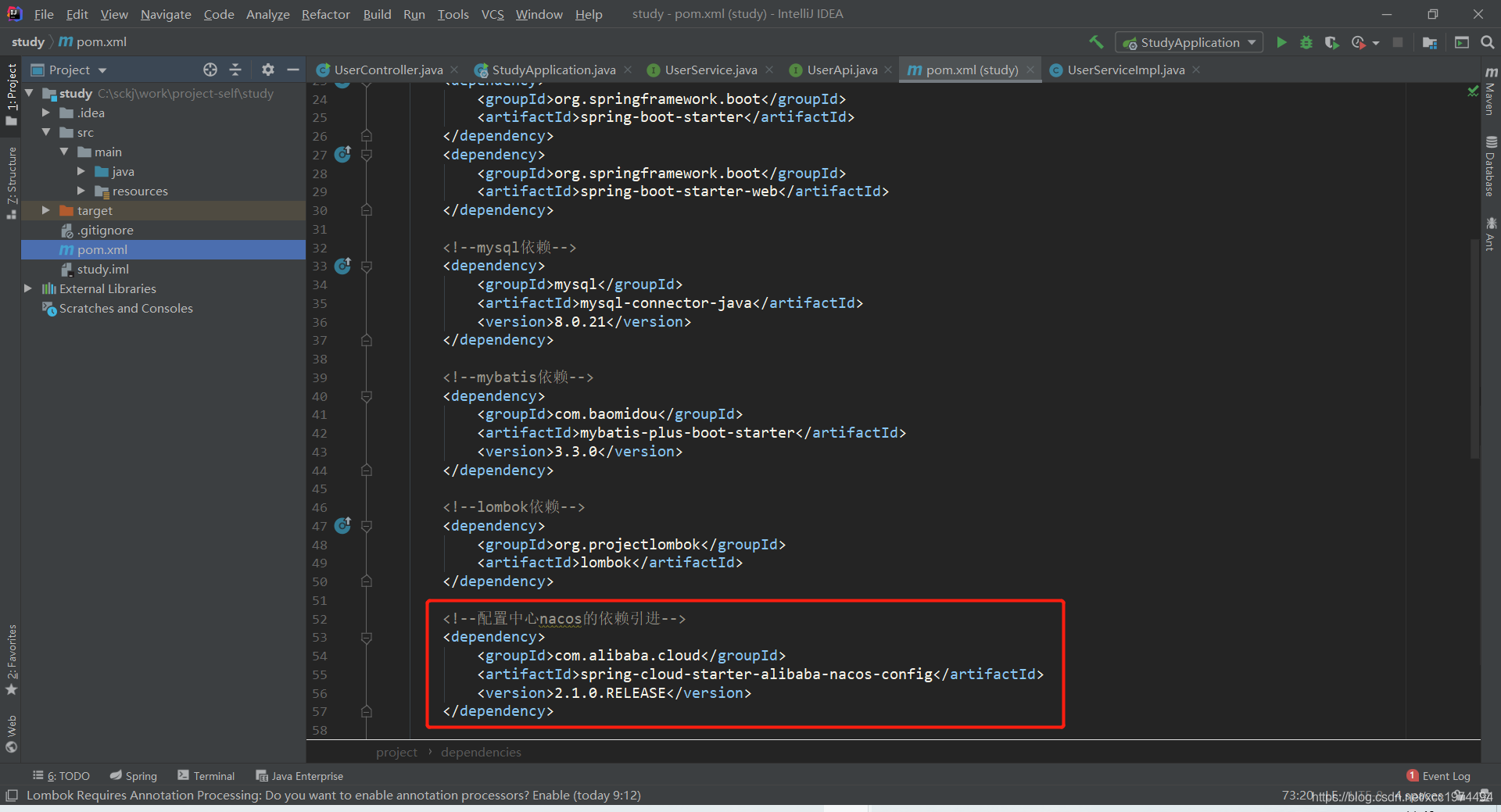Toggle the 2: Favorites side panel
Screen dimensions: 1501x812
[11, 660]
